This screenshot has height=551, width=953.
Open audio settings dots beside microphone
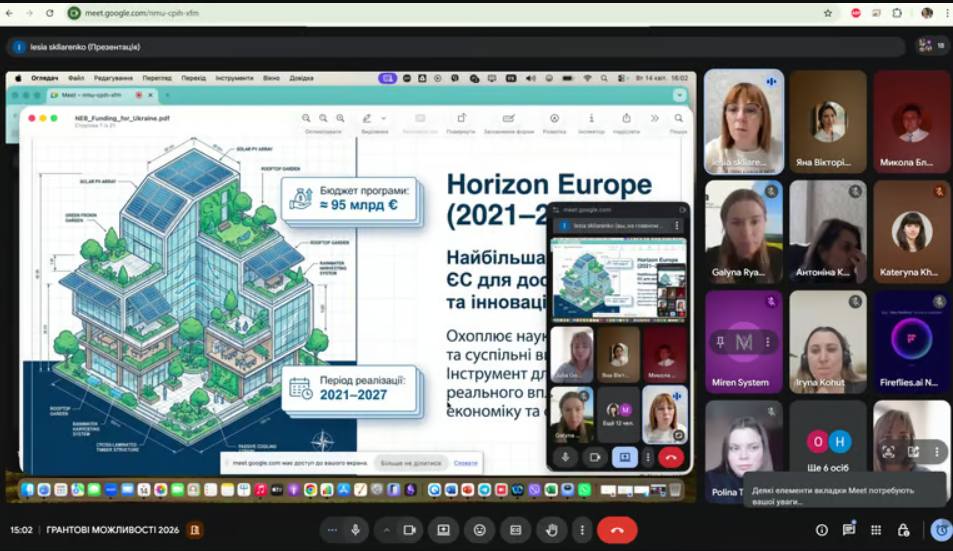tap(332, 530)
